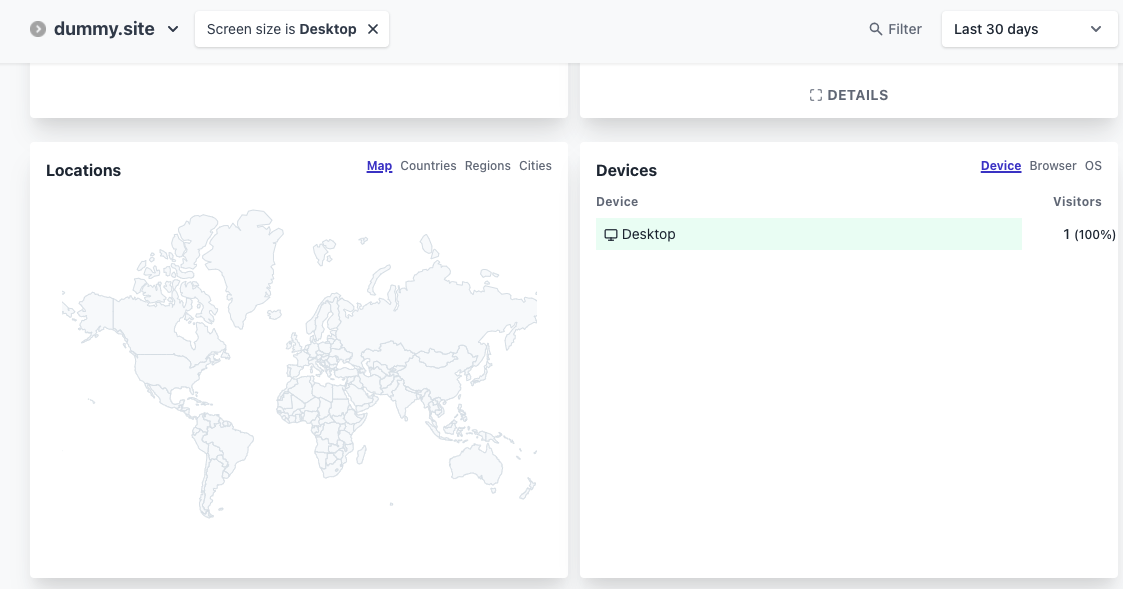Switch Locations to the Countries tab

pos(428,166)
